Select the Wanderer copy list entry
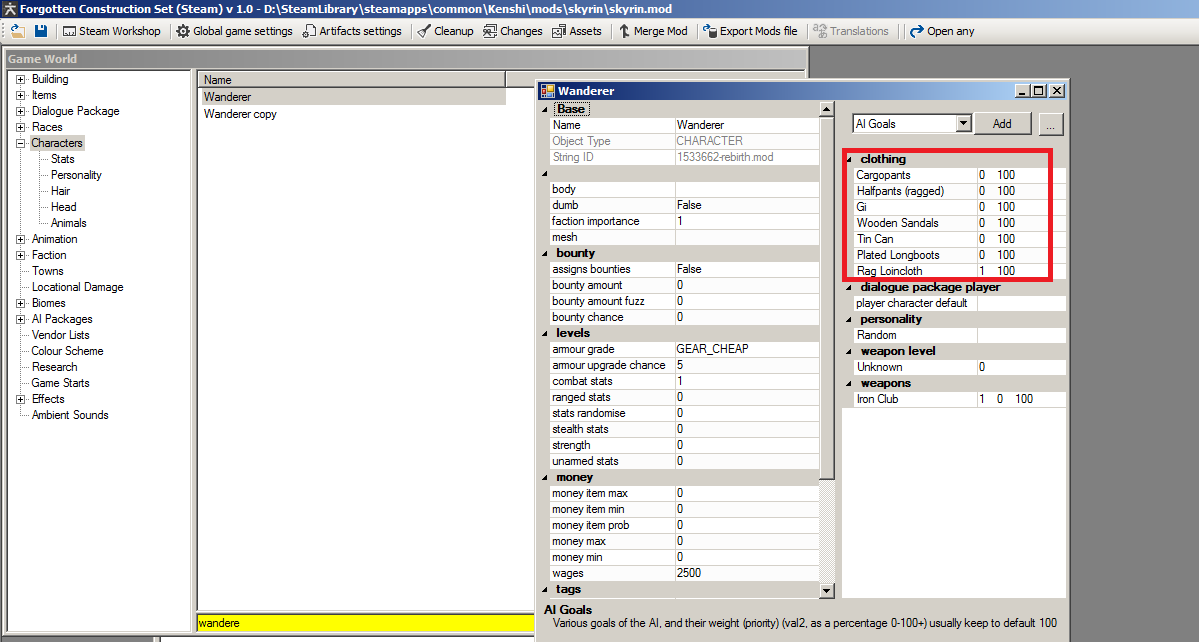 tap(240, 114)
